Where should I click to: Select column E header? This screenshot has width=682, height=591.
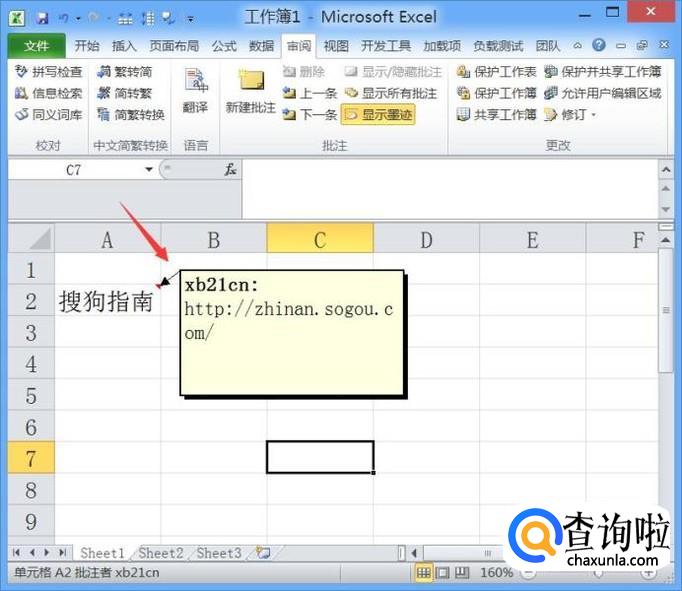(532, 239)
